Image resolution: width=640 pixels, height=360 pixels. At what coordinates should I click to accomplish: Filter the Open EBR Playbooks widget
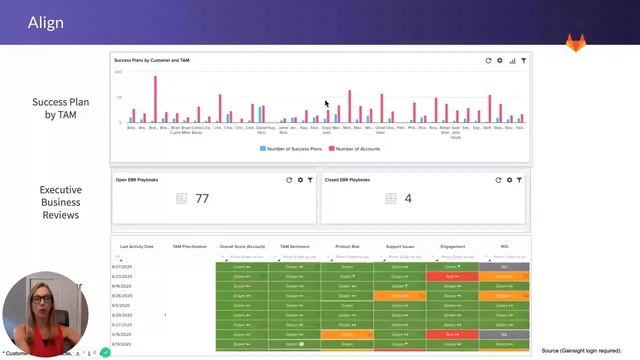310,180
